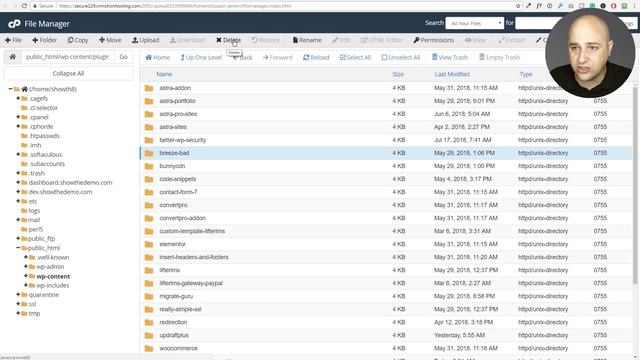The width and height of the screenshot is (640, 360).
Task: Create a new file with +File
Action: coord(13,40)
